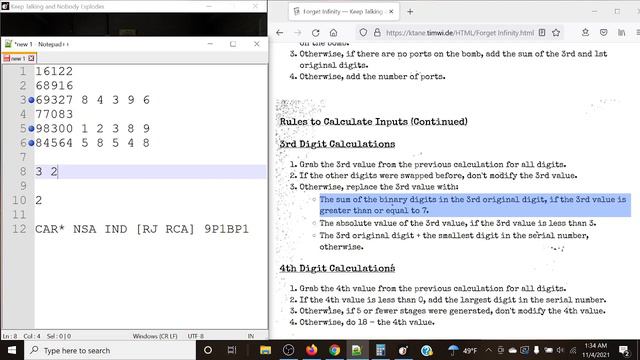
Task: Switch to the Keep Talking game taskbar icon
Action: (403, 350)
